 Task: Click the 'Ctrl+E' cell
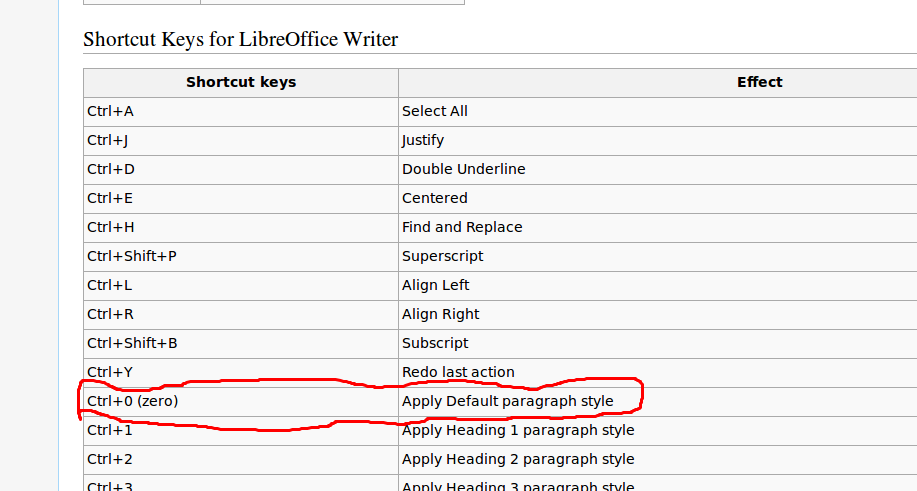[x=241, y=199]
